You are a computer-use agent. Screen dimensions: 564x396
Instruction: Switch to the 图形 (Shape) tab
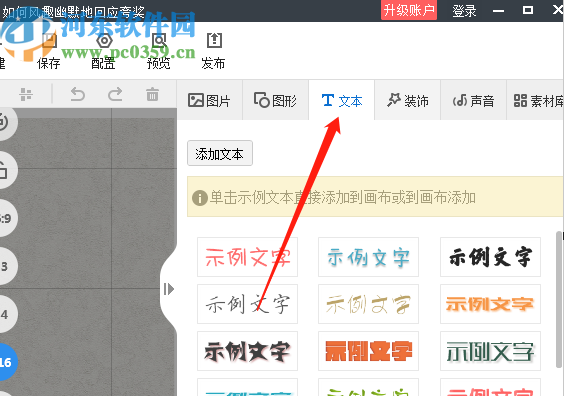pos(275,100)
